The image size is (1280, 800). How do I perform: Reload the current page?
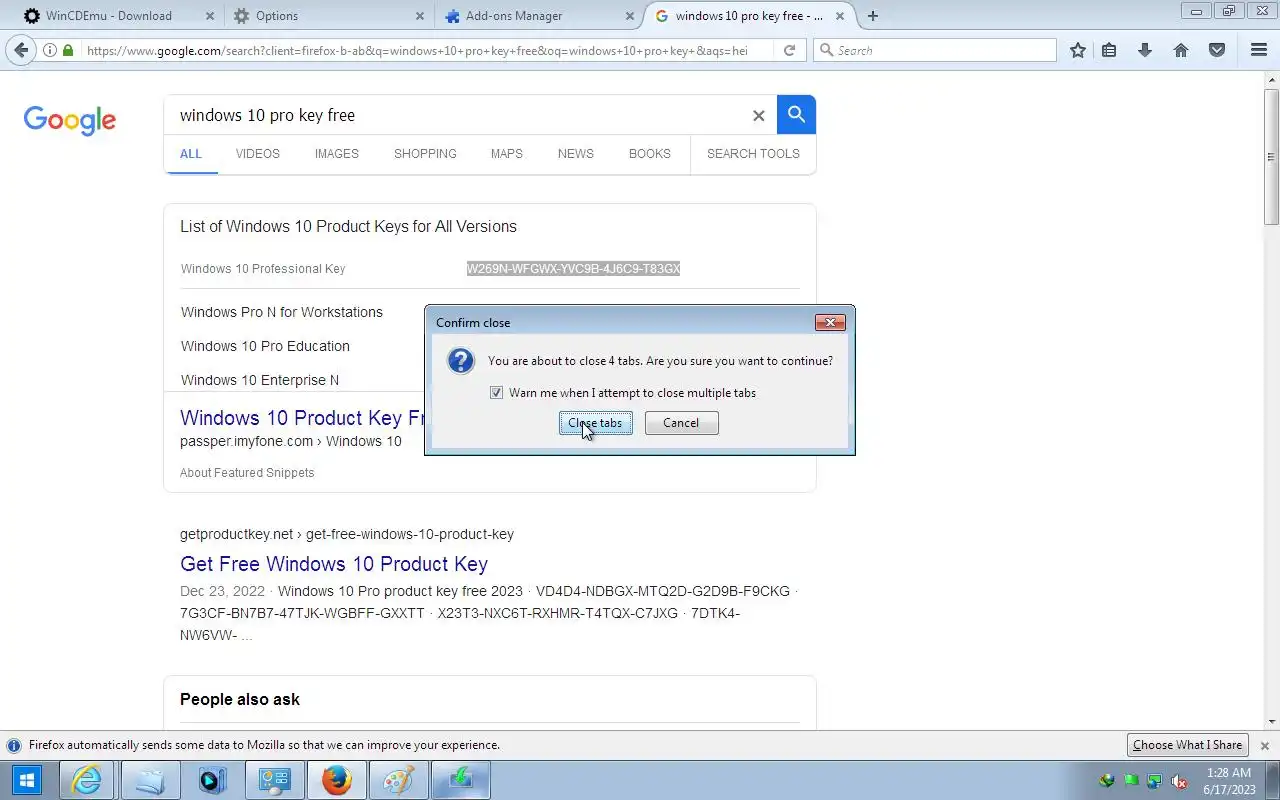789,50
